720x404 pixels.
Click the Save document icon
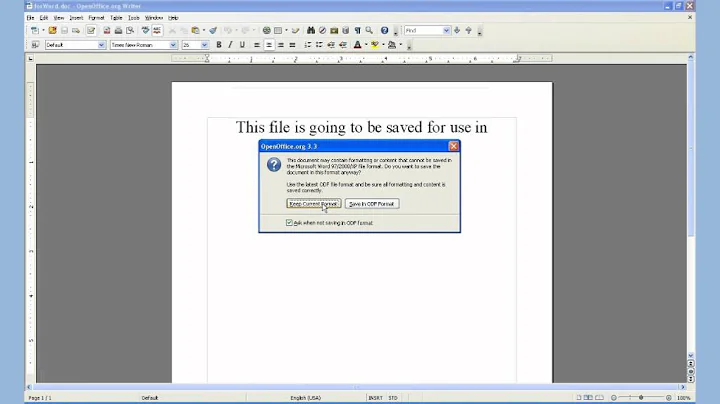tap(64, 30)
